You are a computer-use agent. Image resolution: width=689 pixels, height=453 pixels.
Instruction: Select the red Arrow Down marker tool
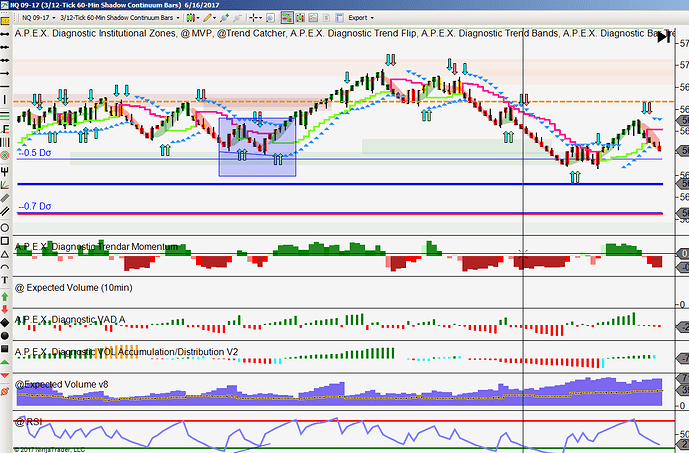pyautogui.click(x=5, y=309)
